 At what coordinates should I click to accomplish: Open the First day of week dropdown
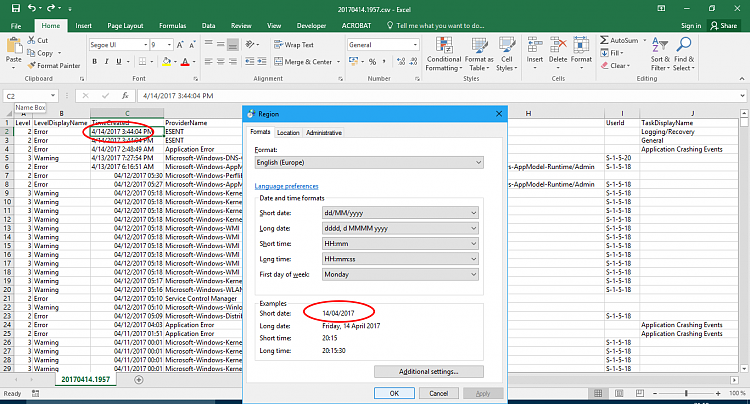click(400, 274)
